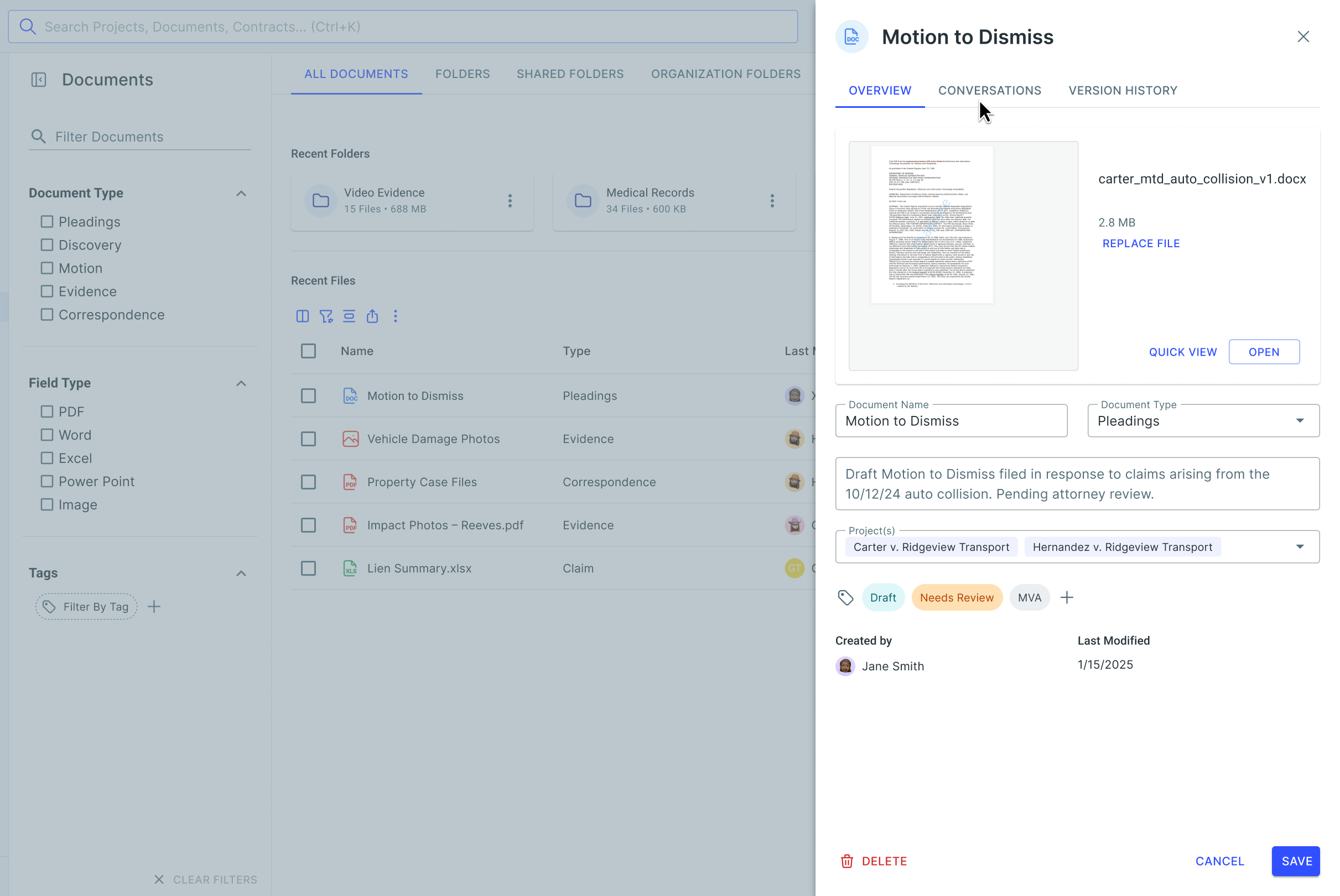1340x896 pixels.
Task: Expand the Project(s) dropdown arrow
Action: [x=1300, y=547]
